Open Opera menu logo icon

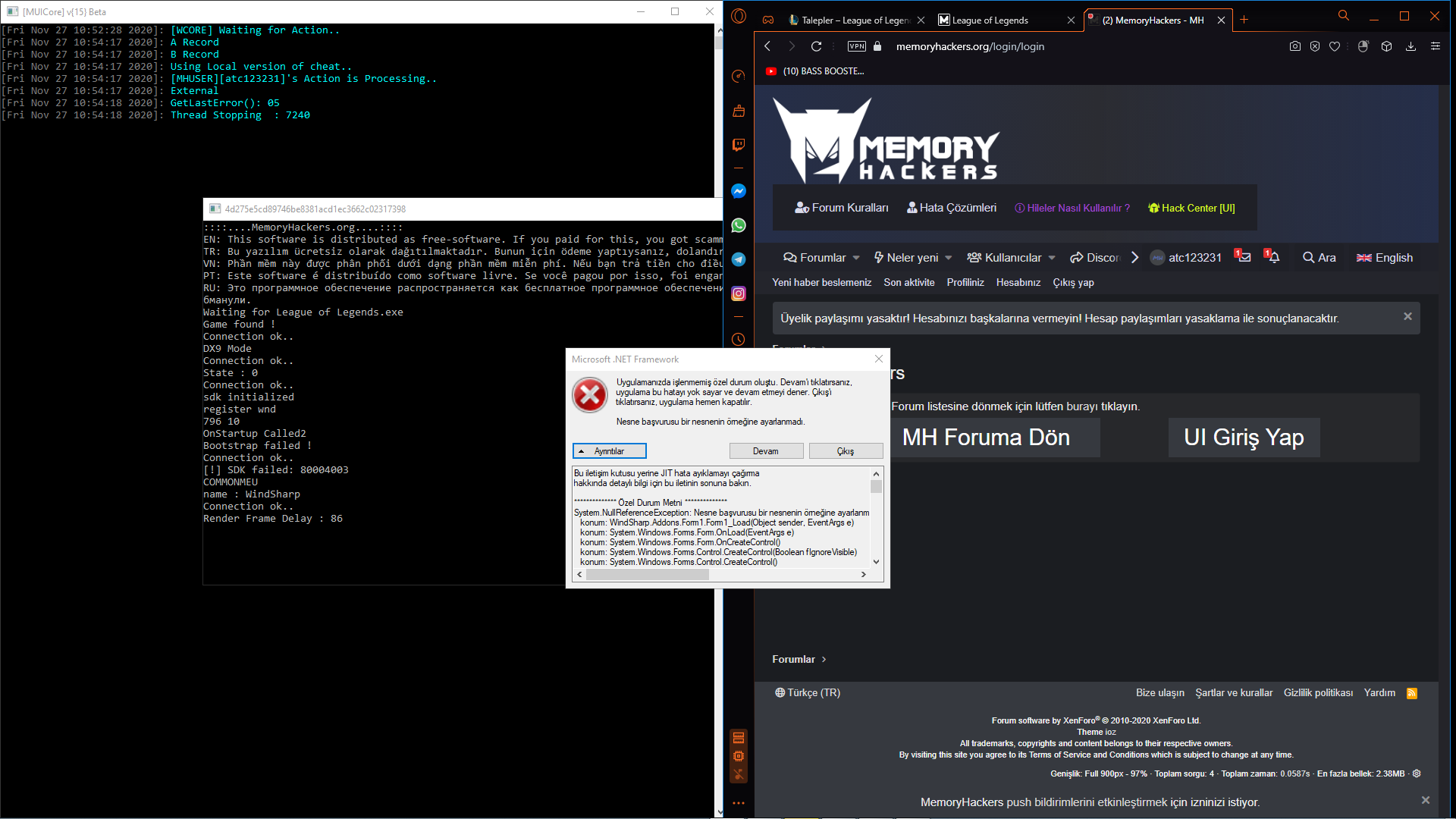coord(739,16)
